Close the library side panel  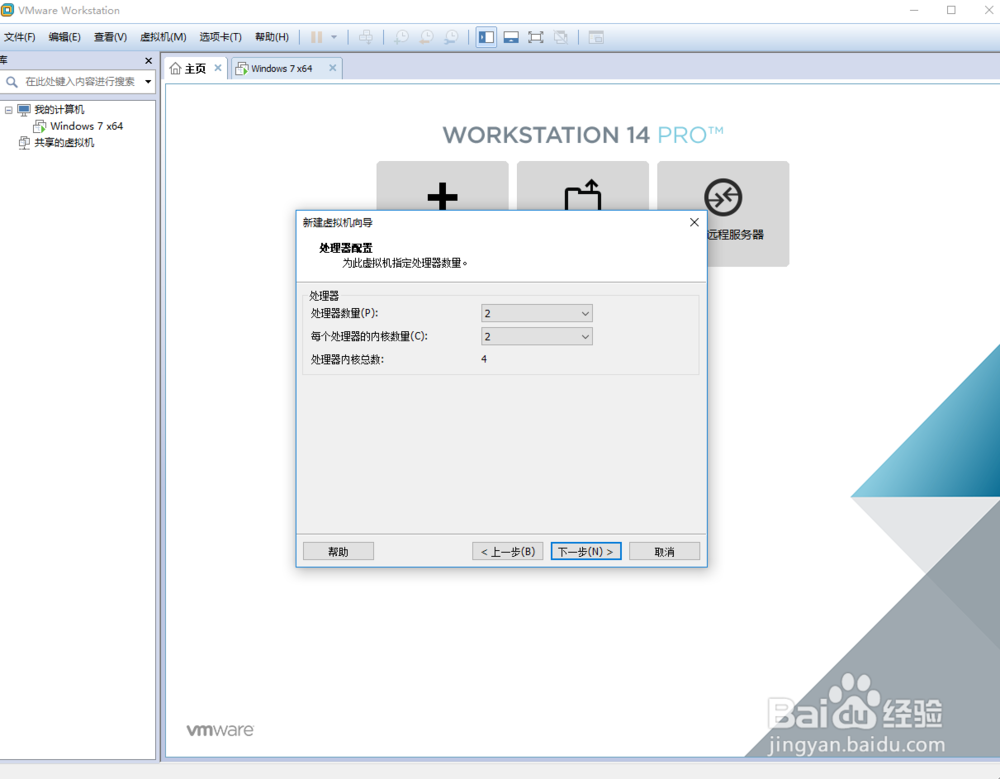tap(149, 61)
